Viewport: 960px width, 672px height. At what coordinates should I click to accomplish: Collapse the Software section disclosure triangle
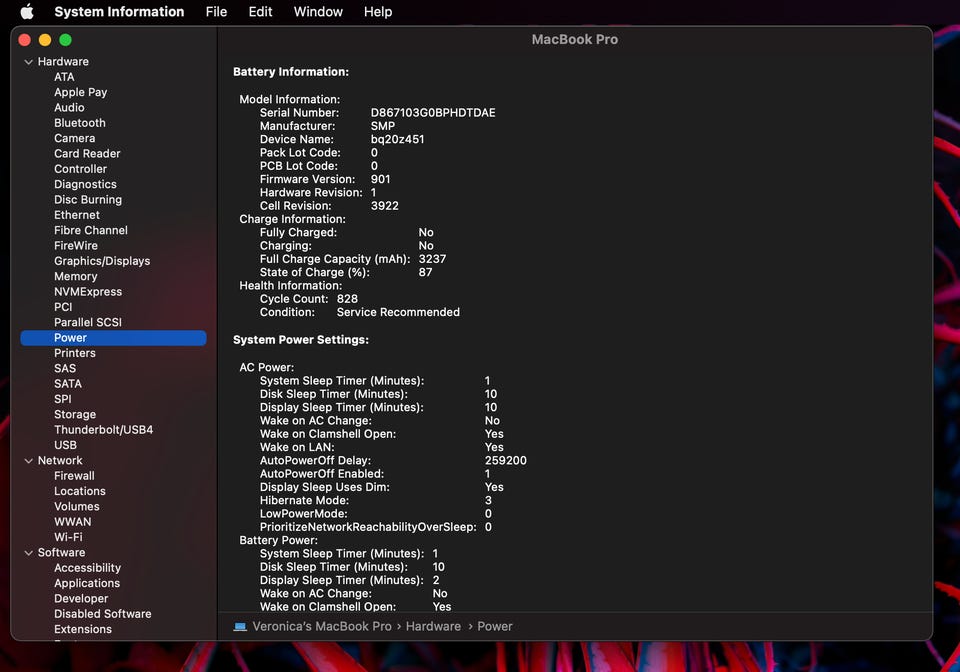point(29,553)
